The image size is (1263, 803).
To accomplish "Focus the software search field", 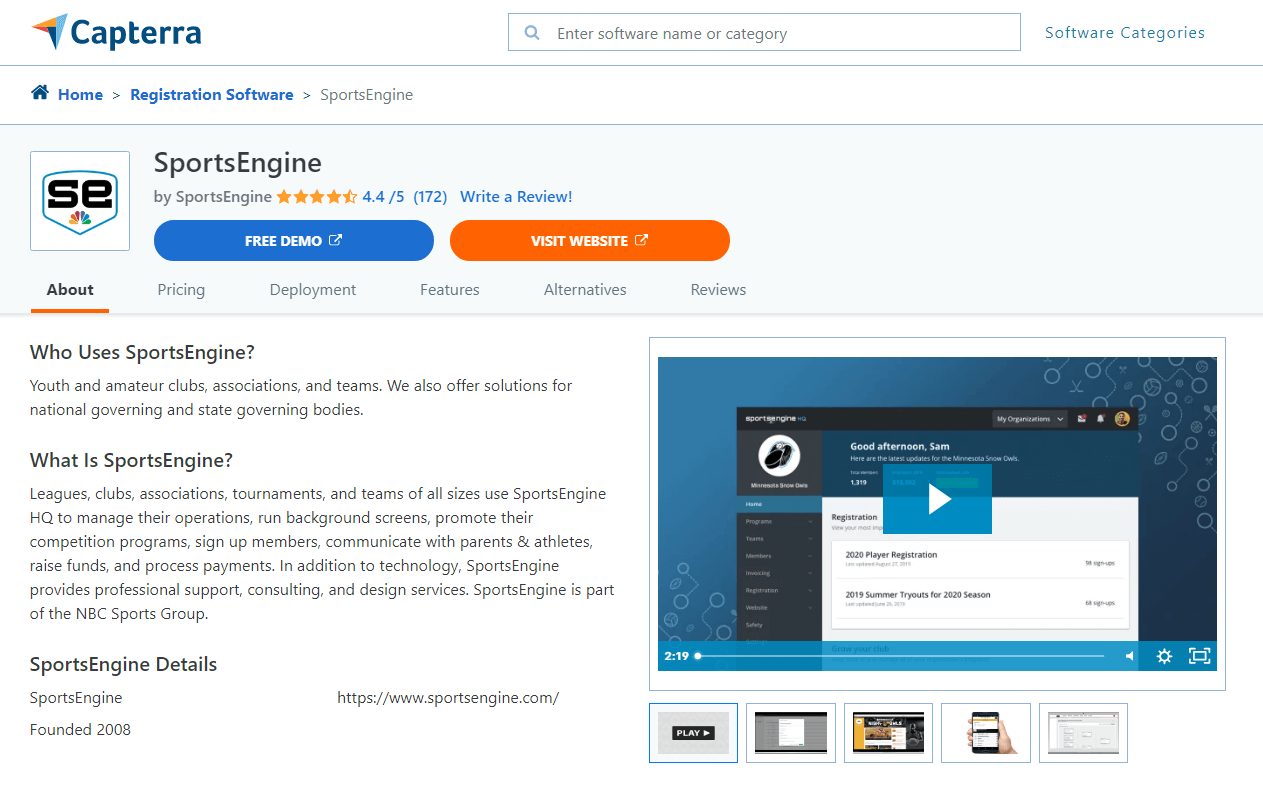I will tap(764, 32).
